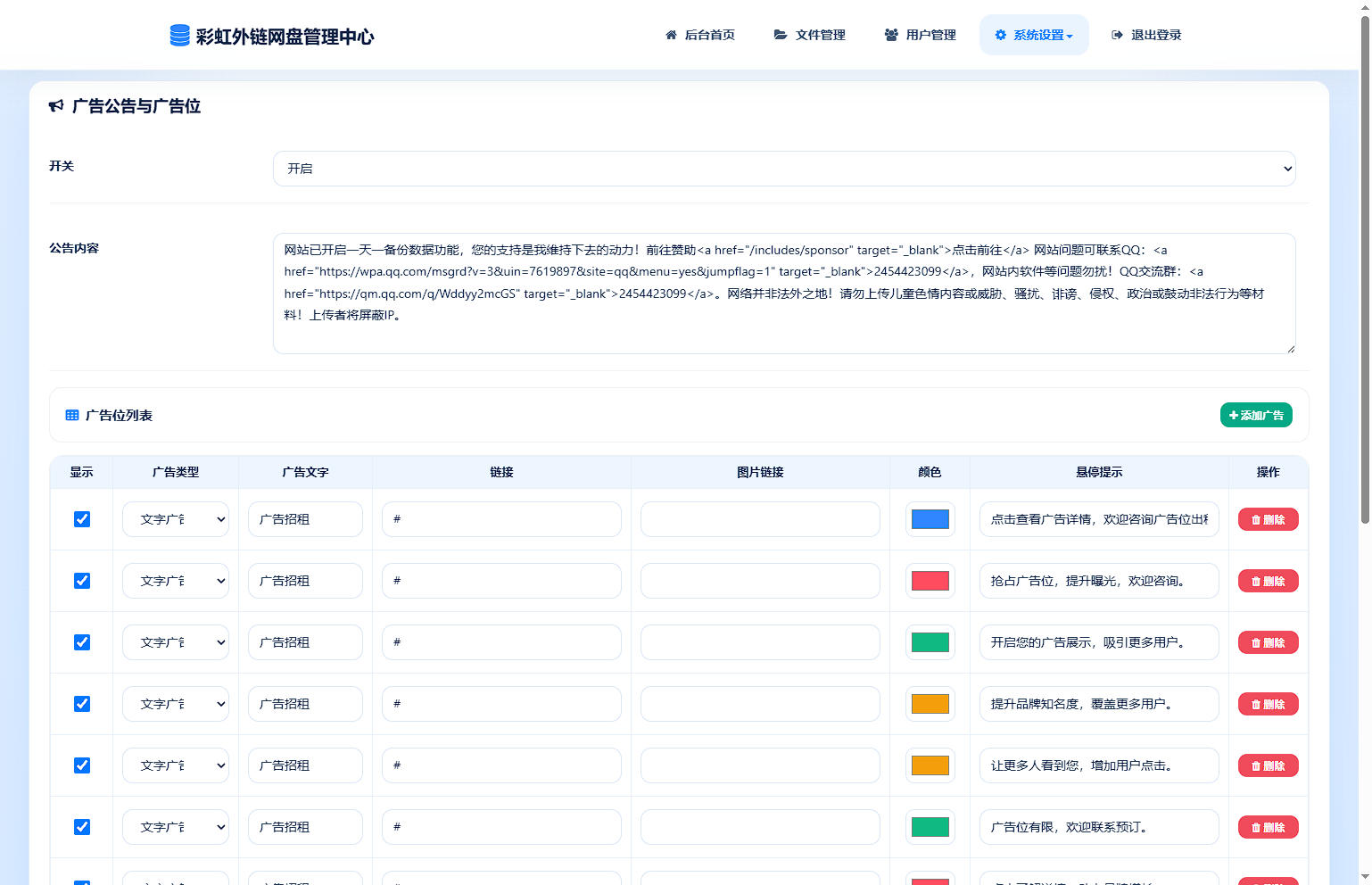Open the orange swatch in 让更多人看到您 row
The height and width of the screenshot is (885, 1372).
[x=930, y=765]
